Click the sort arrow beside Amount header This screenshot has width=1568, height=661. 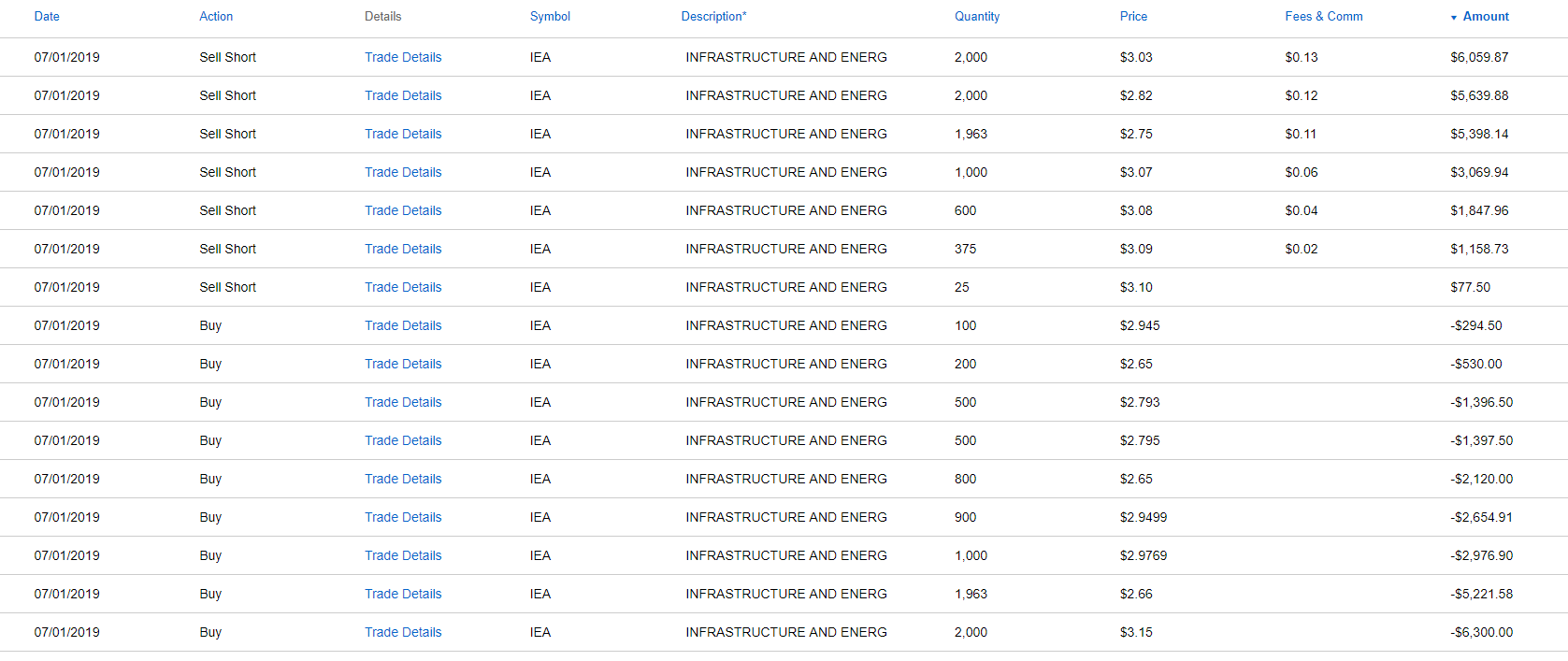pos(1454,18)
